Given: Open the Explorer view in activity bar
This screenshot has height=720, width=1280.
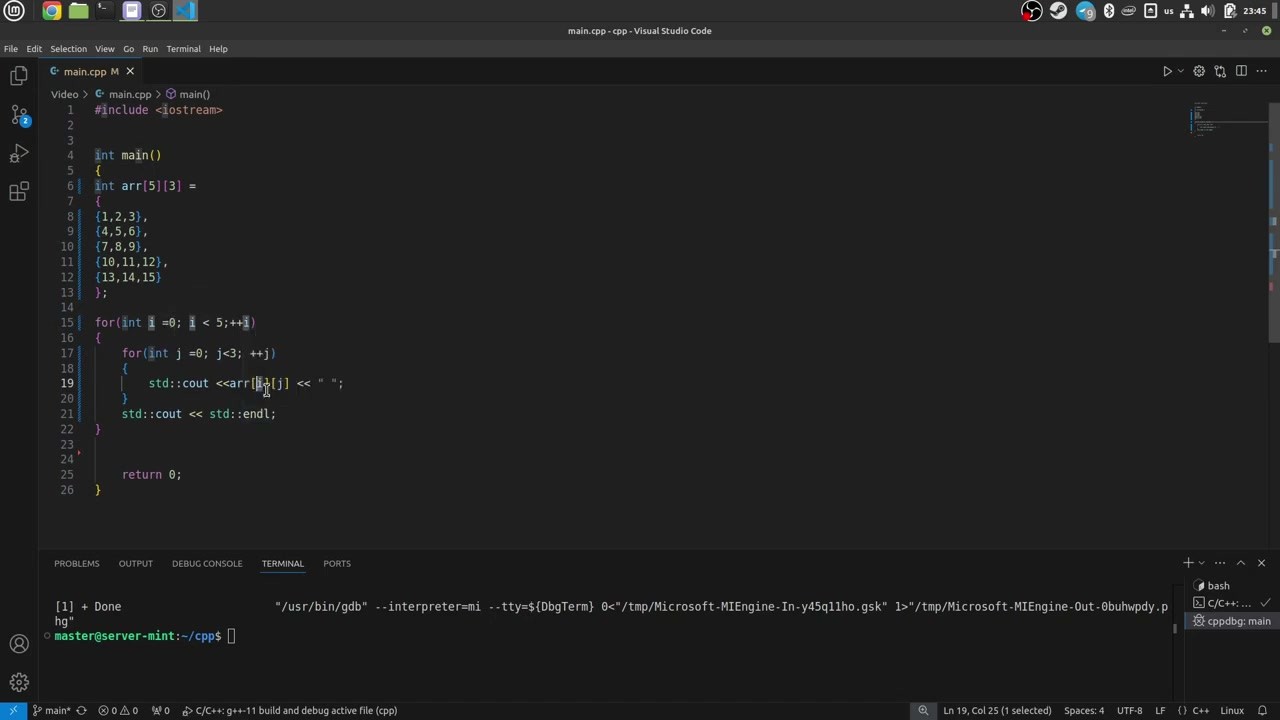Looking at the screenshot, I should 19,76.
